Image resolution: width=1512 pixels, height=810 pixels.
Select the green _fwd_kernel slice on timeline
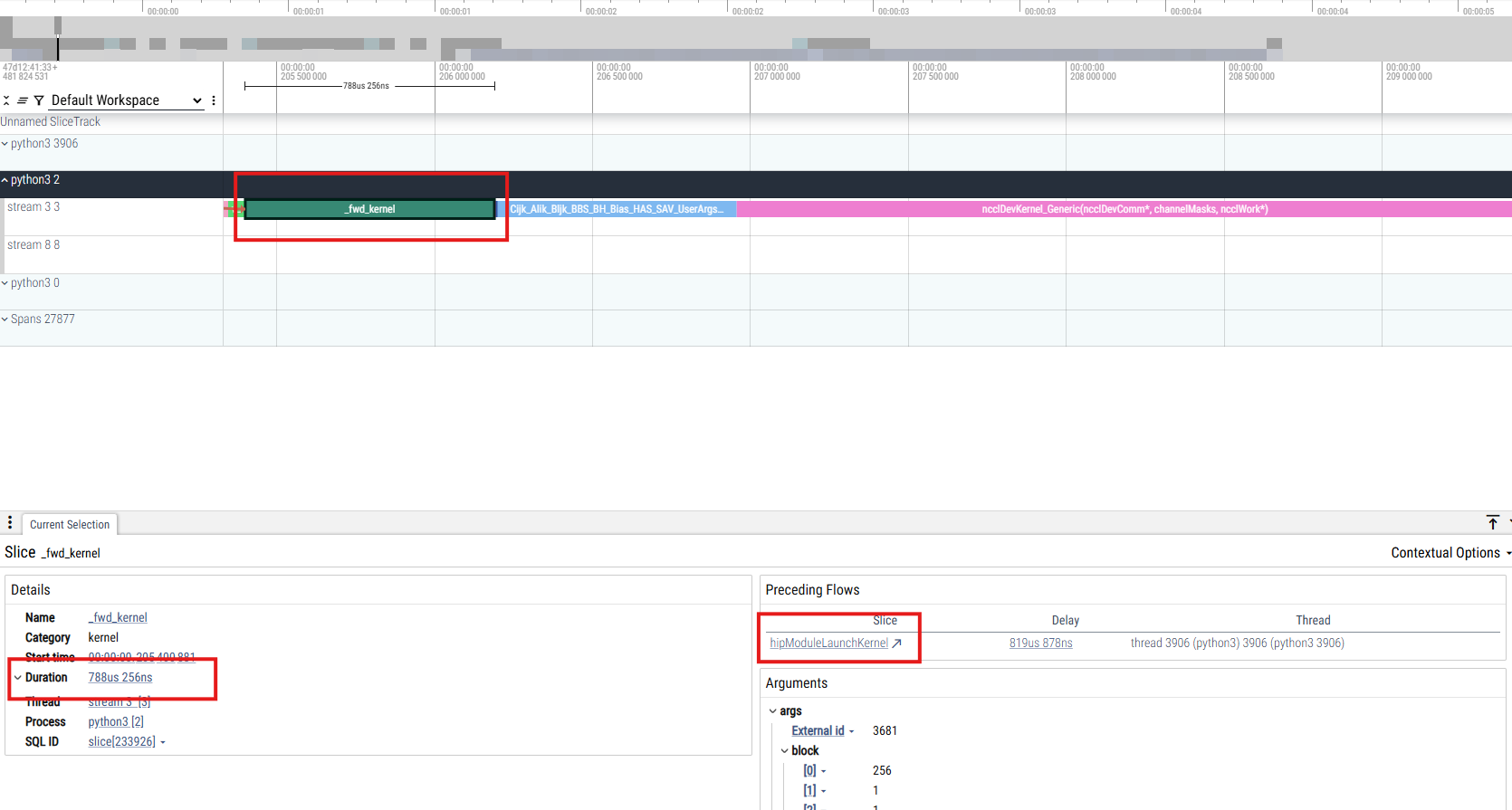[369, 209]
